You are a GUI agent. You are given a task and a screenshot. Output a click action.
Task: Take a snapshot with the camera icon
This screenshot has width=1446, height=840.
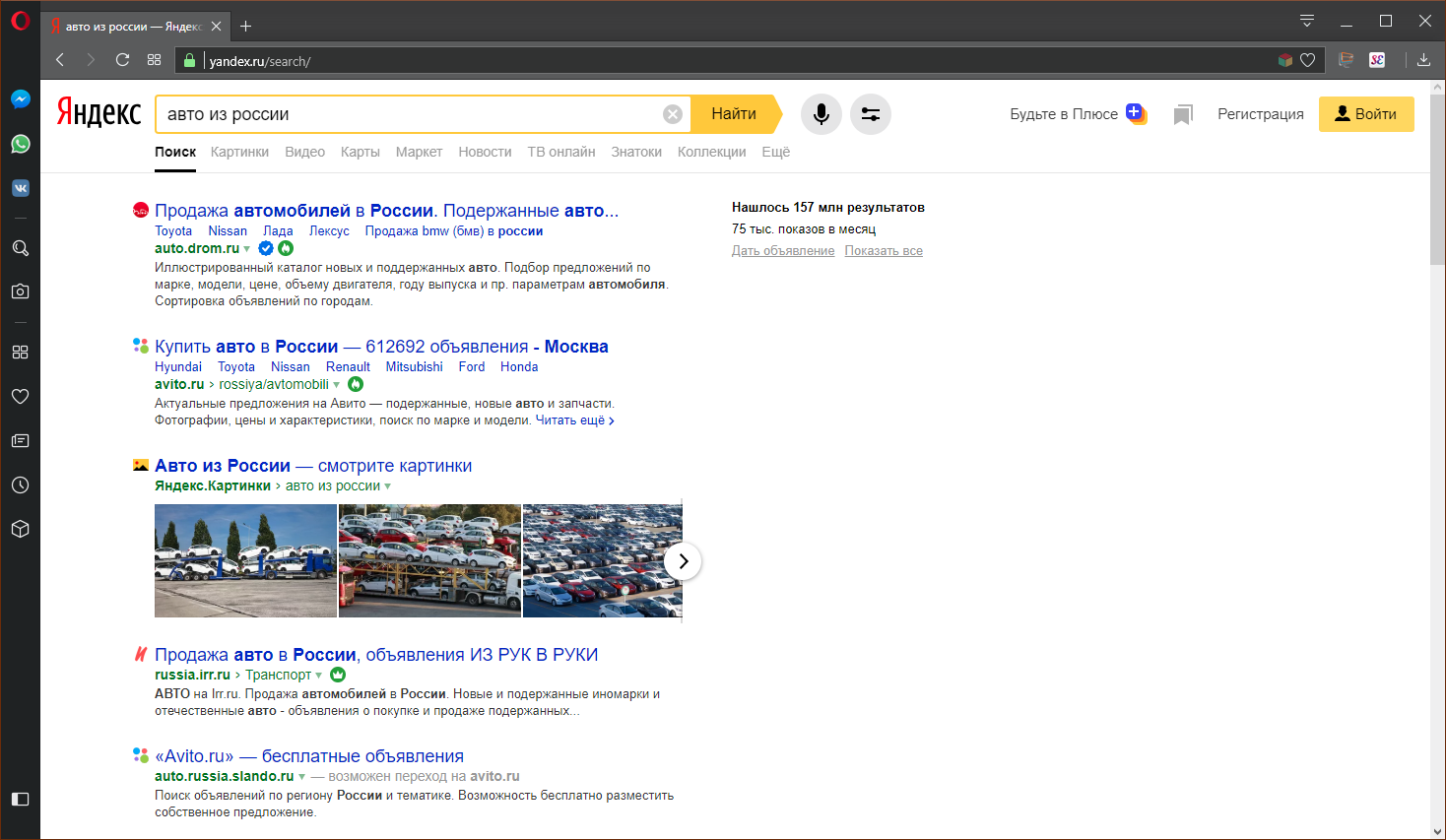[20, 291]
